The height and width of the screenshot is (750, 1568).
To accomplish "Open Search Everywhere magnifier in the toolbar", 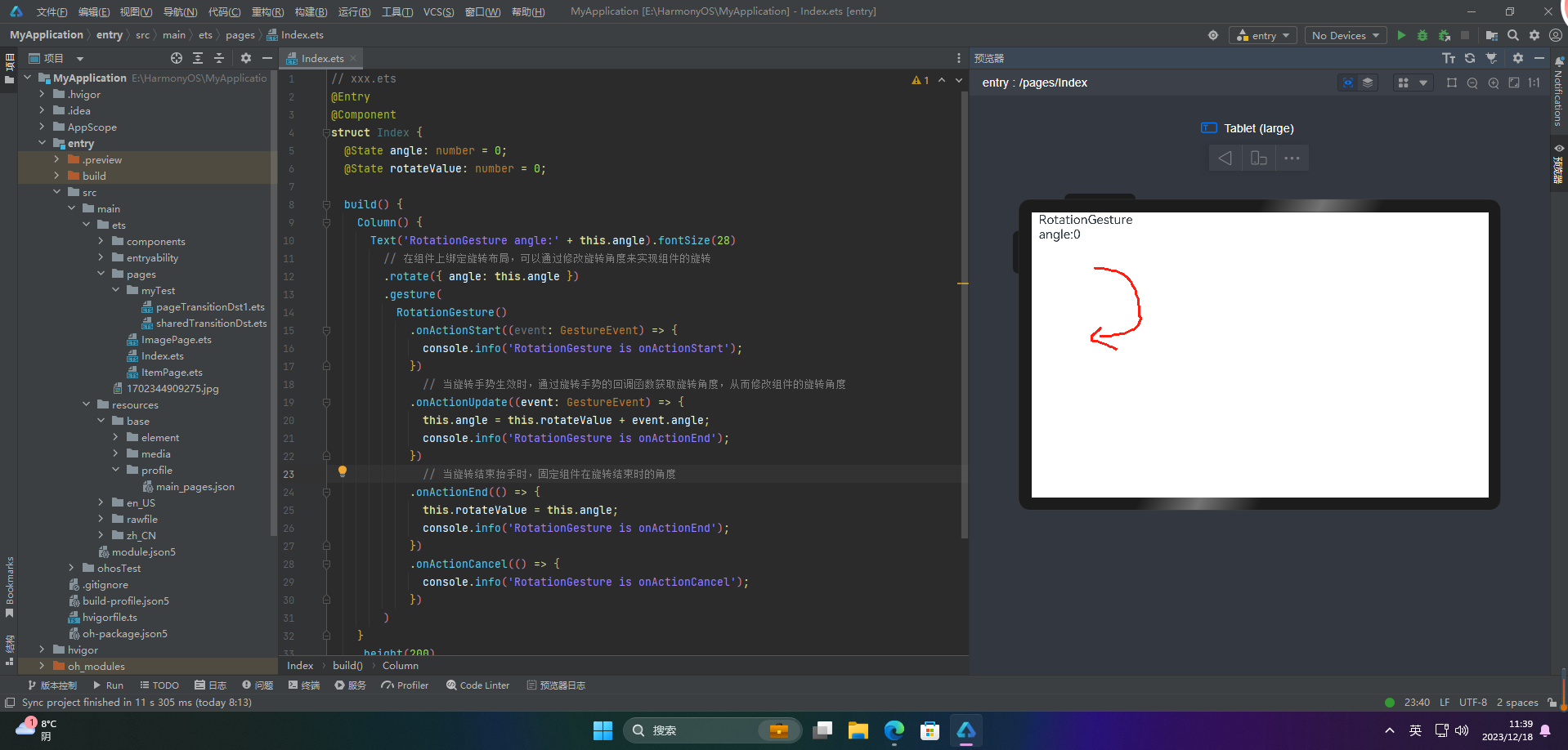I will 1513,35.
